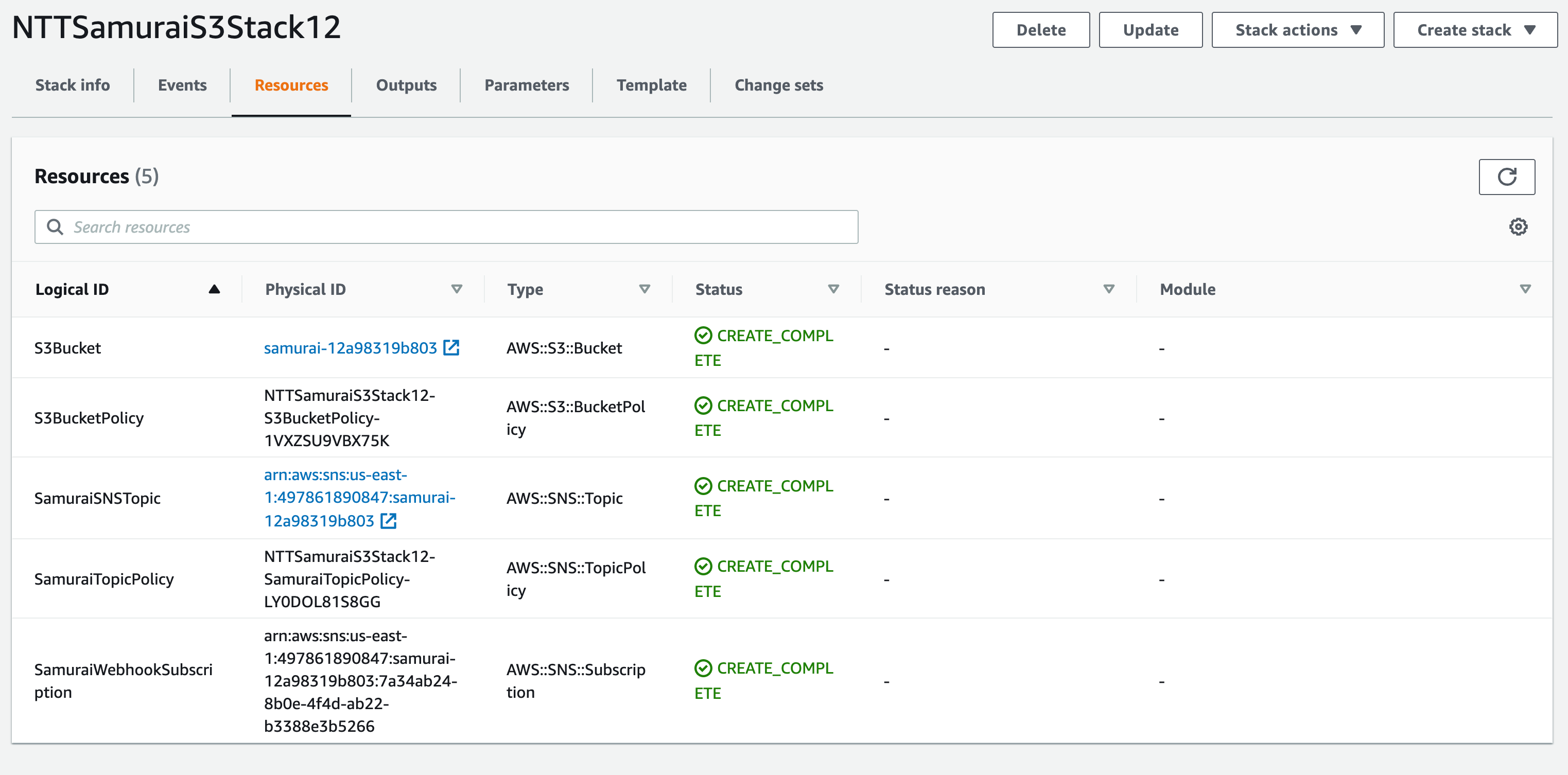The width and height of the screenshot is (1568, 775).
Task: Sort by Logical ID ascending arrow
Action: click(214, 289)
